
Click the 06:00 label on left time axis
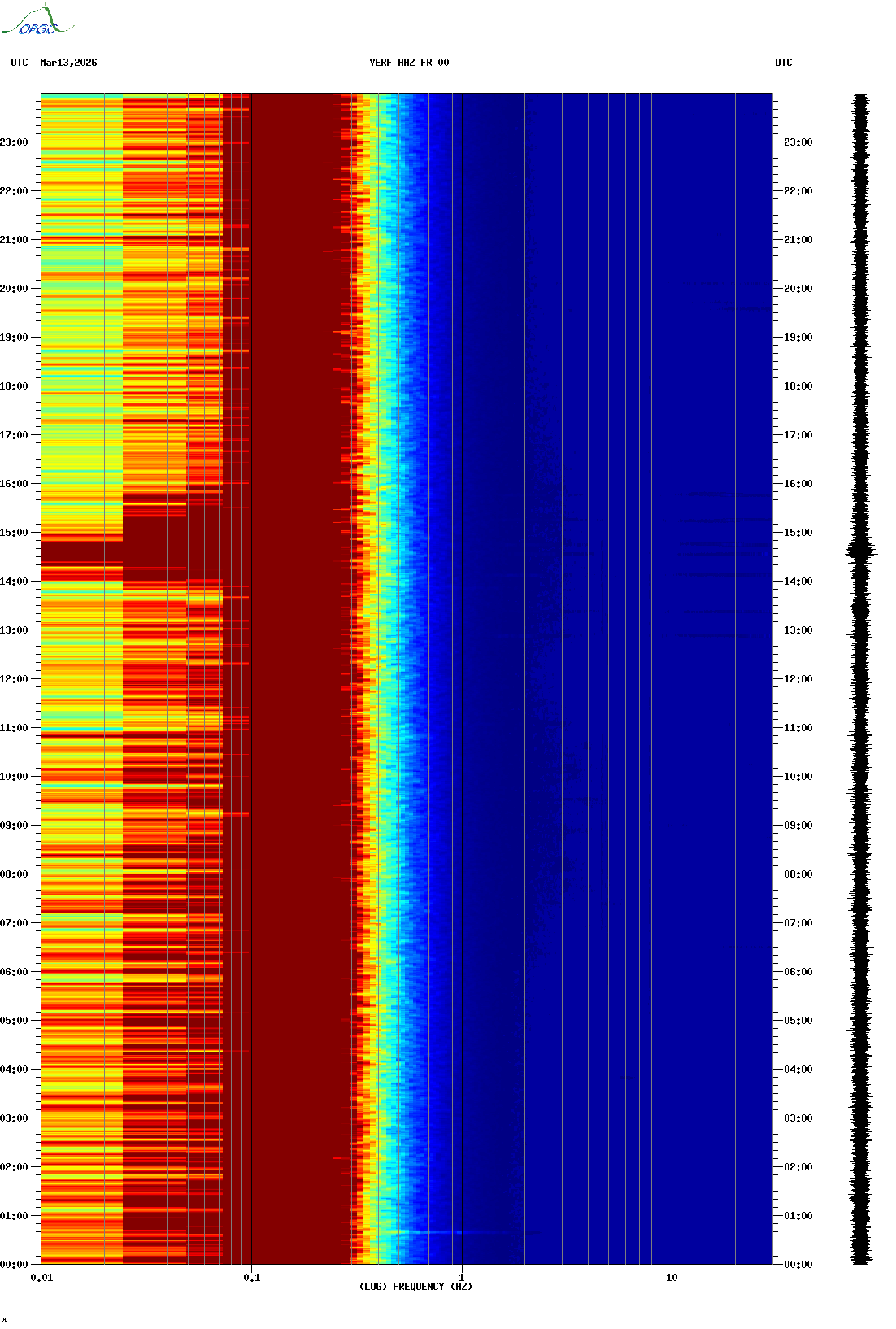tap(14, 972)
